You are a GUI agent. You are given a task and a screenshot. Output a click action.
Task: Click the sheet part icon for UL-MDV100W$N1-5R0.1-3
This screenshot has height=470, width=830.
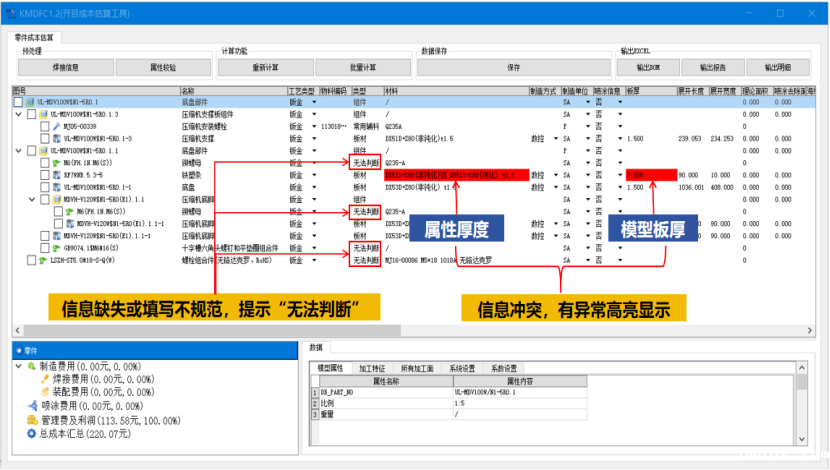pos(55,139)
